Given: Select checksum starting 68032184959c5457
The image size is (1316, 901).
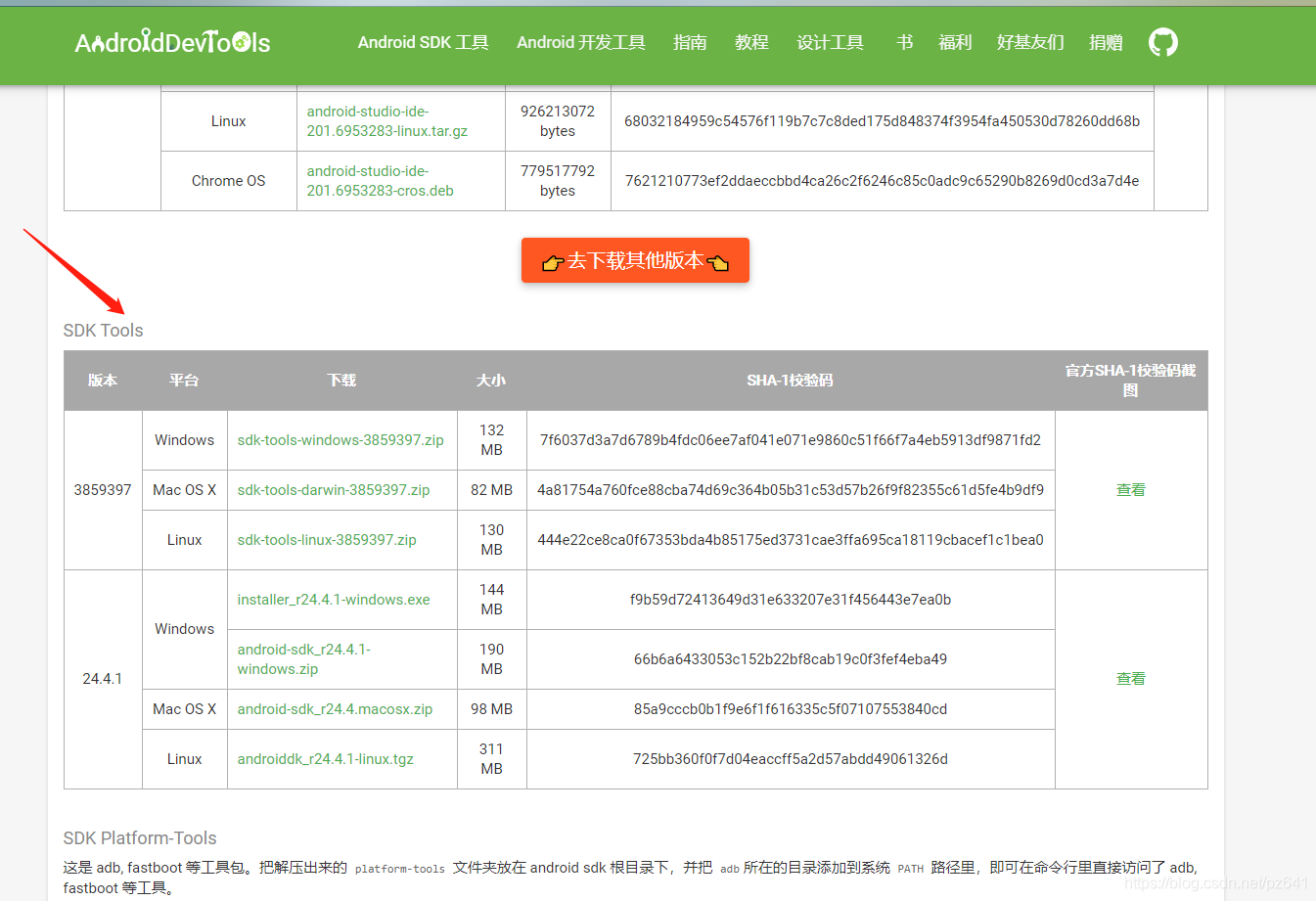Looking at the screenshot, I should pos(883,121).
